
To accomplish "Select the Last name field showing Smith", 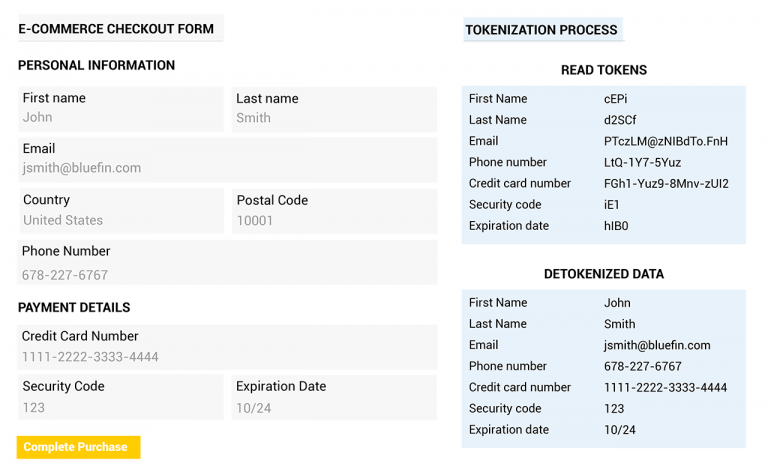I will click(334, 109).
